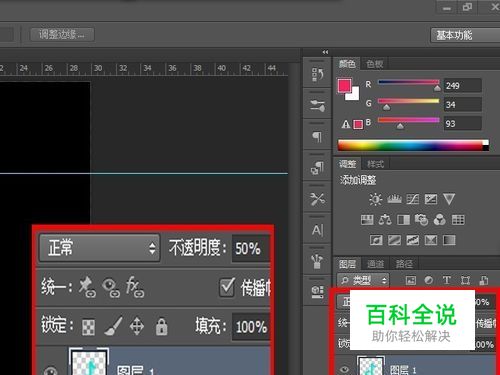
Task: Switch to the 通道 tab
Action: coord(375,264)
